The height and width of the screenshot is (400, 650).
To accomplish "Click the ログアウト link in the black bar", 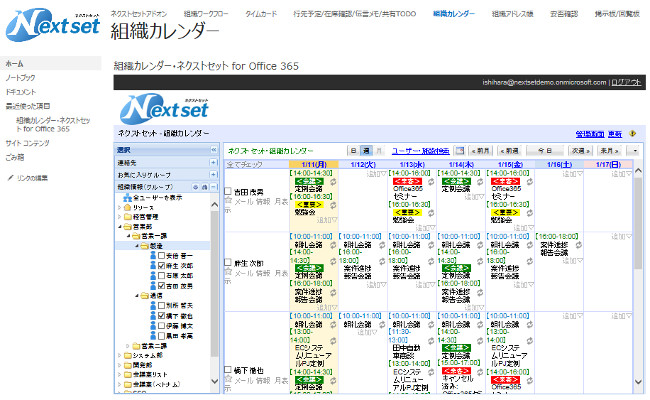I will click(626, 82).
